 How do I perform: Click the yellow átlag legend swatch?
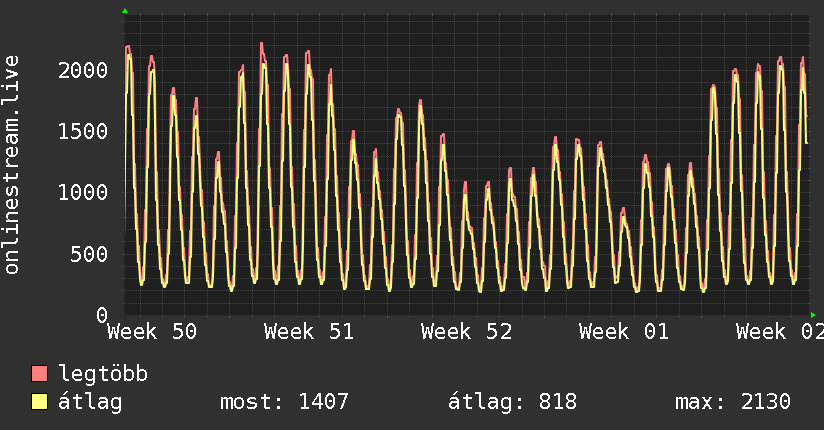pos(39,402)
